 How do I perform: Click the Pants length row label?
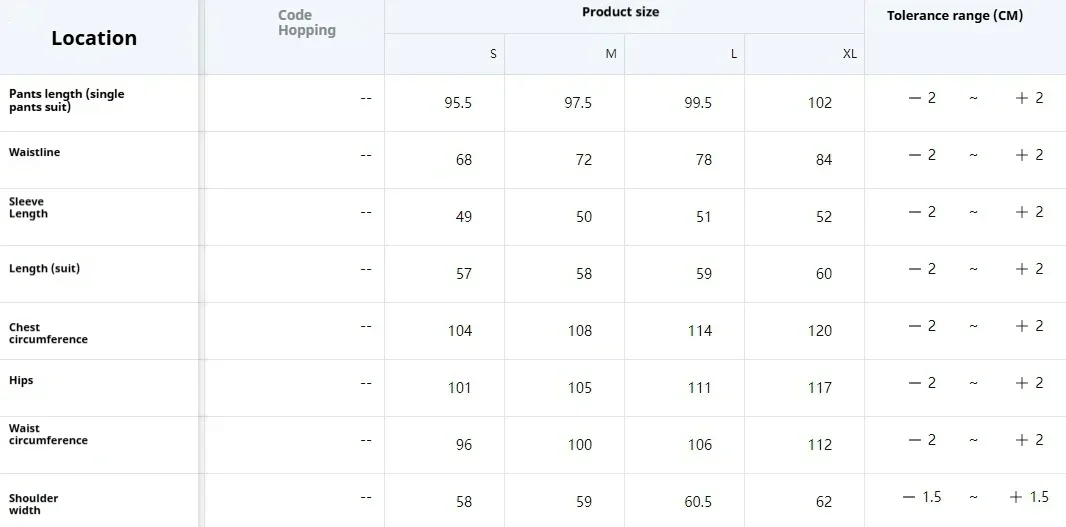67,100
